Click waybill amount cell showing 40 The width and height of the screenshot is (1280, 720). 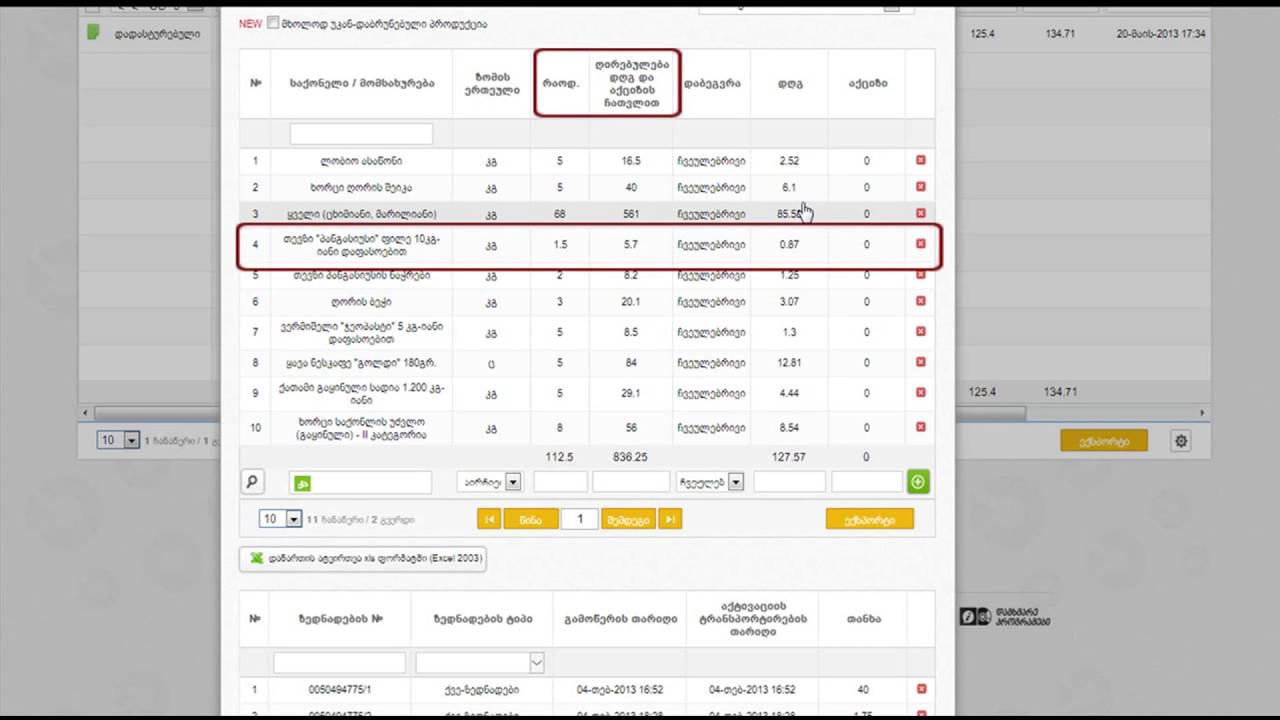click(863, 690)
